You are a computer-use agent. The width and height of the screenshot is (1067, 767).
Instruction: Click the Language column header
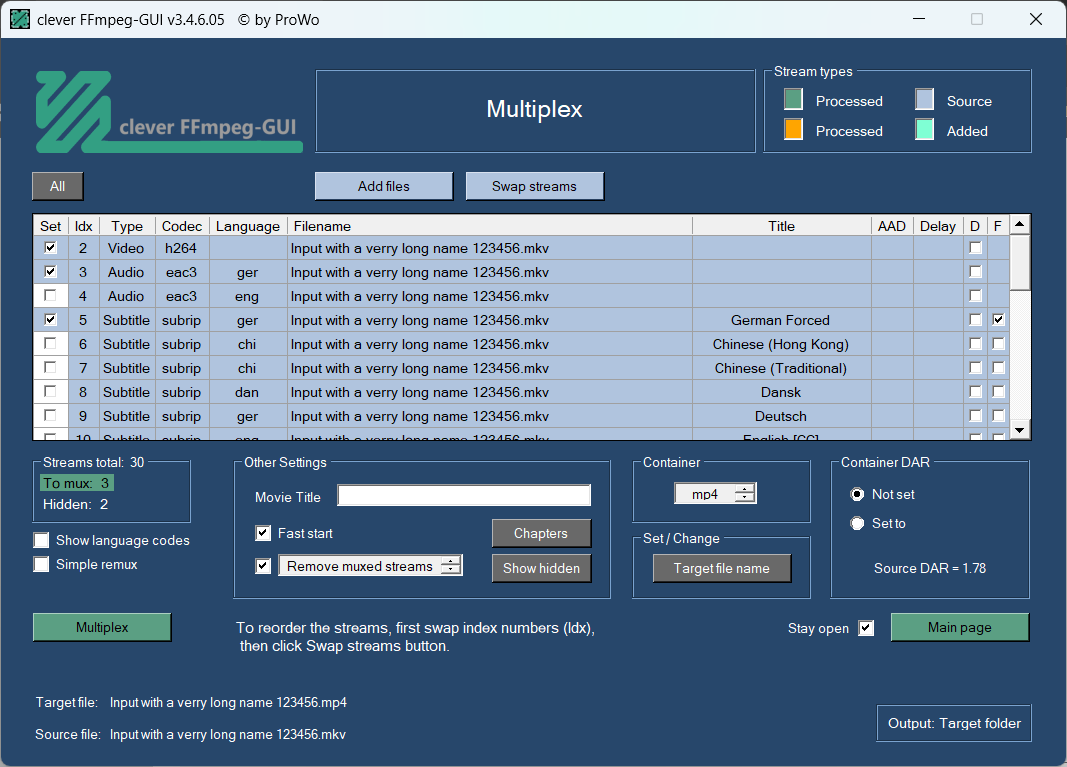point(247,226)
